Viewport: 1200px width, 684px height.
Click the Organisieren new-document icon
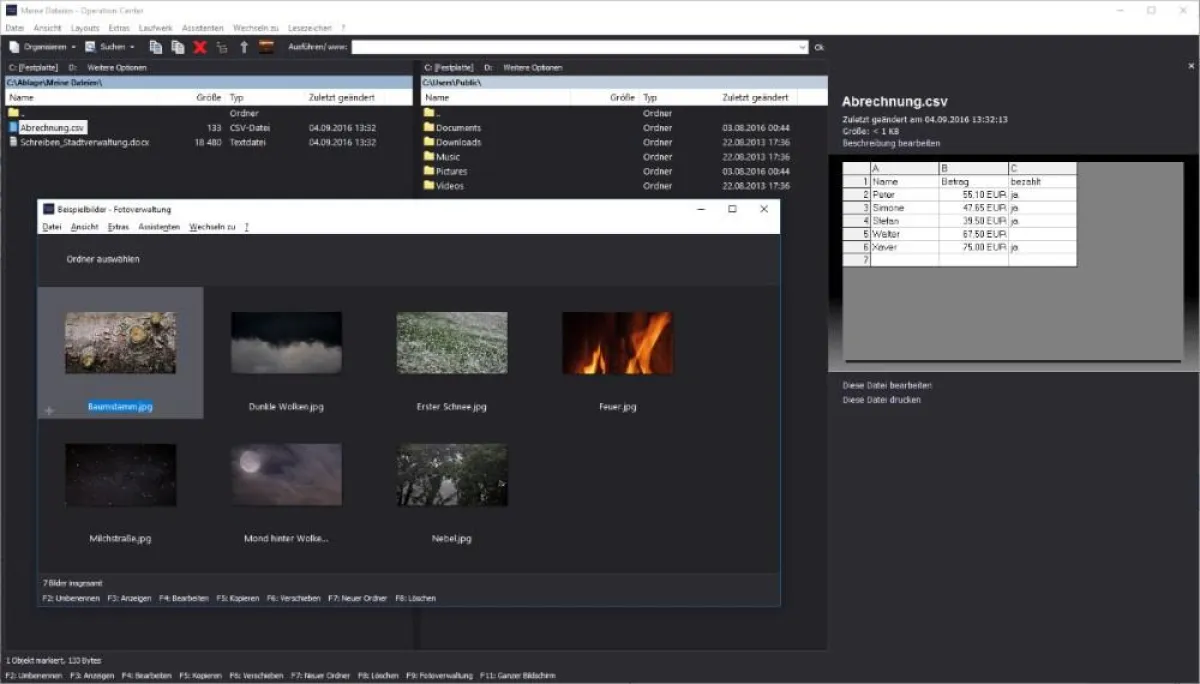(14, 46)
